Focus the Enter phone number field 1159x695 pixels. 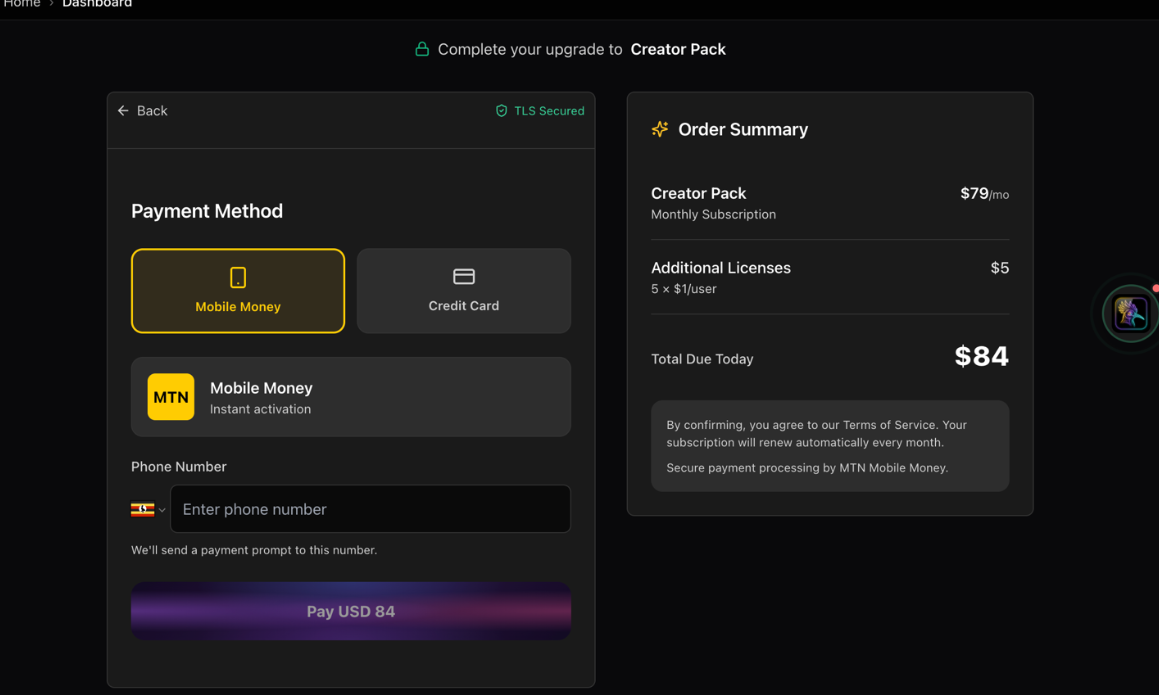(371, 509)
